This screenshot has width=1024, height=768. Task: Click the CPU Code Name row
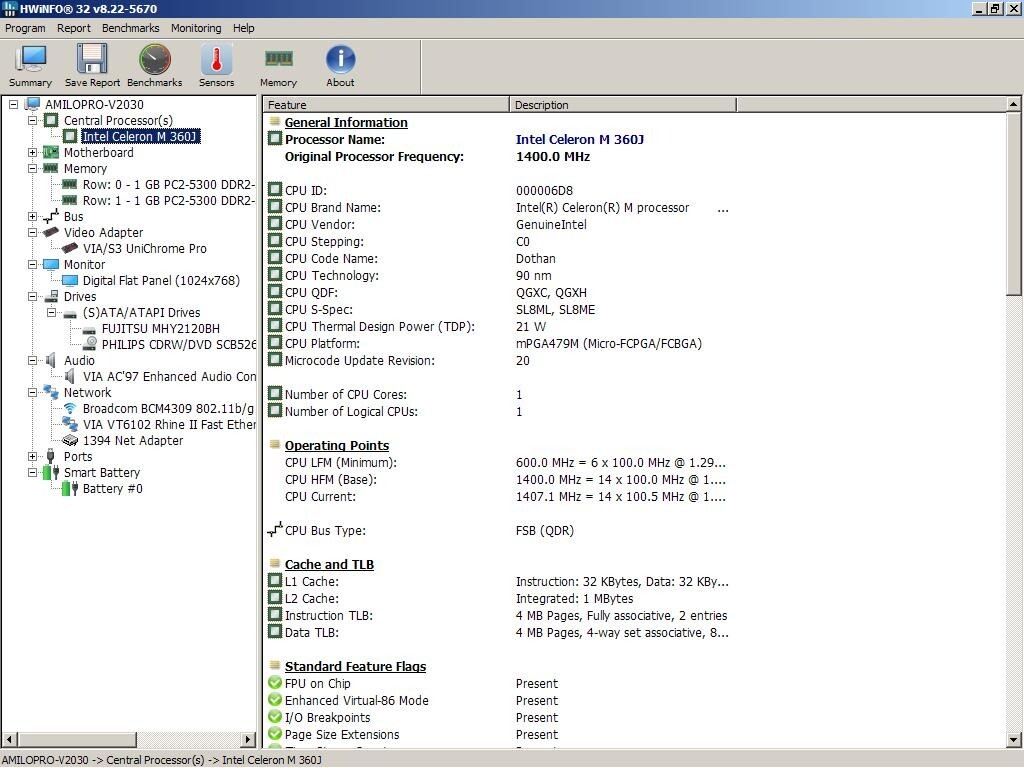click(x=498, y=259)
